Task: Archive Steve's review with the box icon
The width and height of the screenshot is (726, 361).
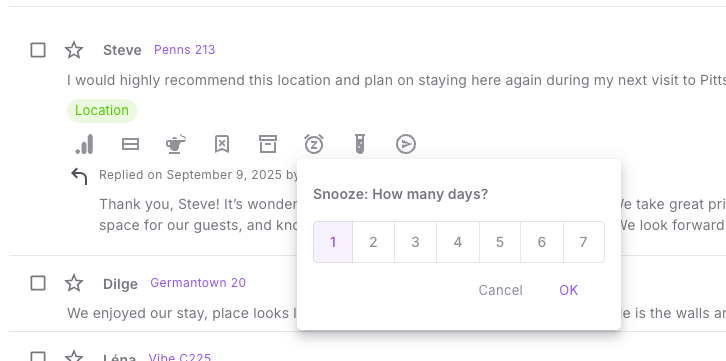Action: [x=268, y=144]
